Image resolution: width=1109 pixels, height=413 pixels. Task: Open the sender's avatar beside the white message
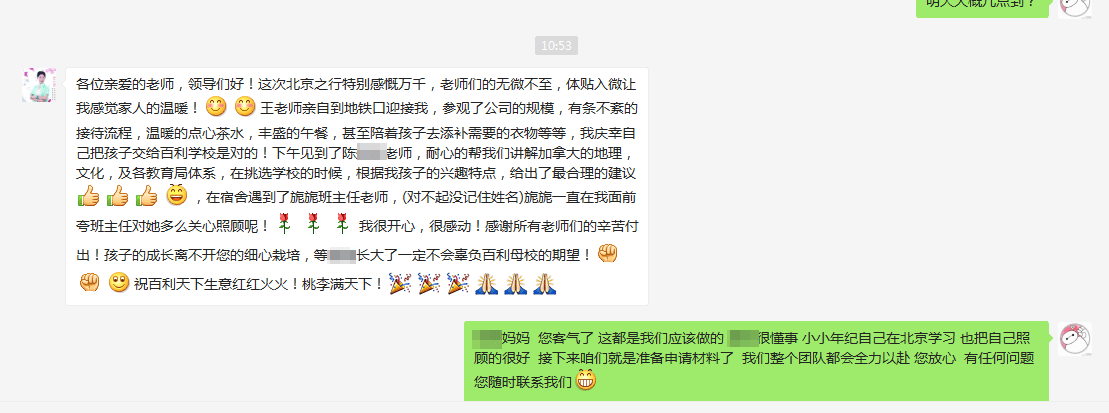(x=39, y=85)
